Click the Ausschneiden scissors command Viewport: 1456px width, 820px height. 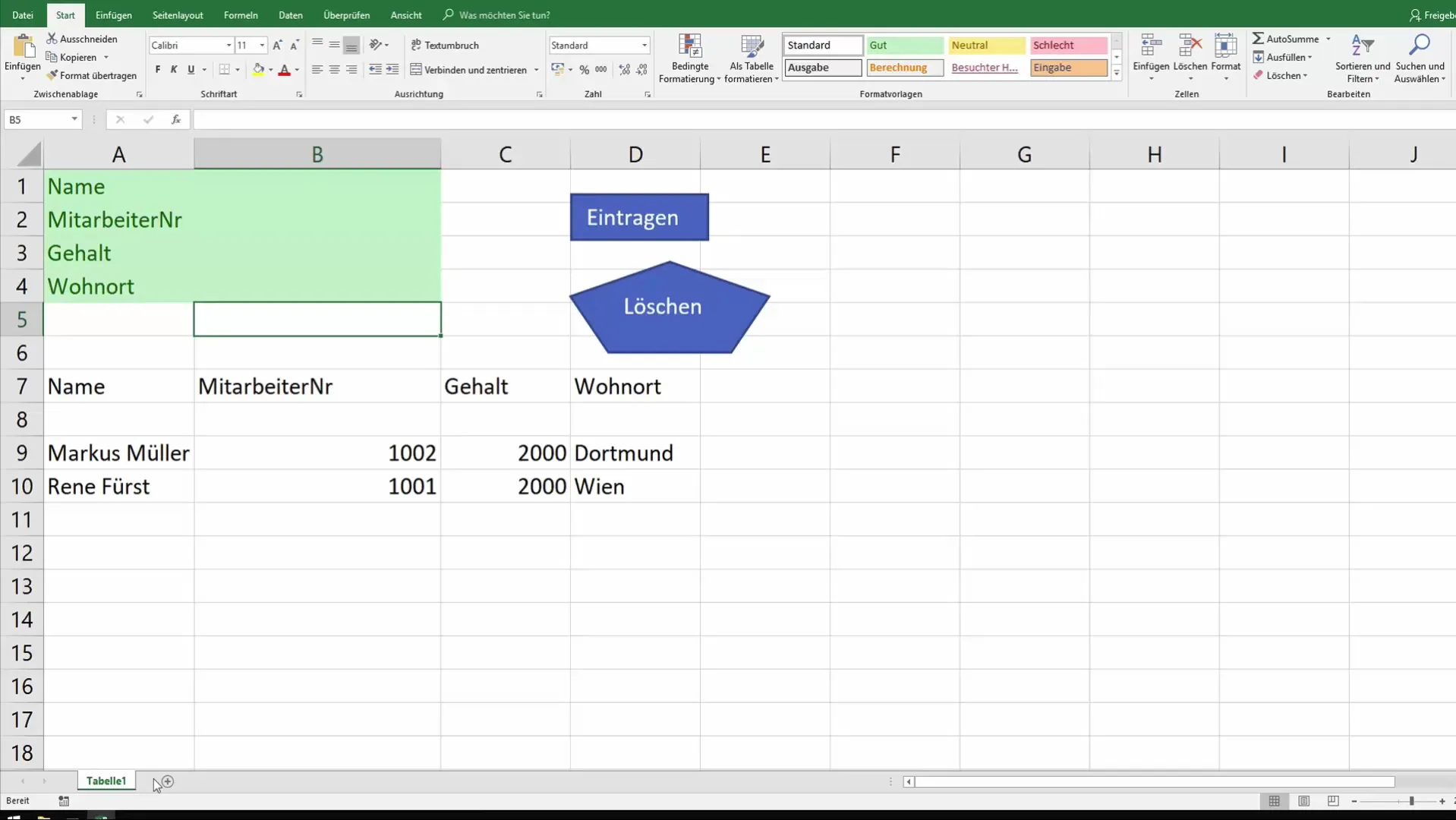pyautogui.click(x=82, y=39)
